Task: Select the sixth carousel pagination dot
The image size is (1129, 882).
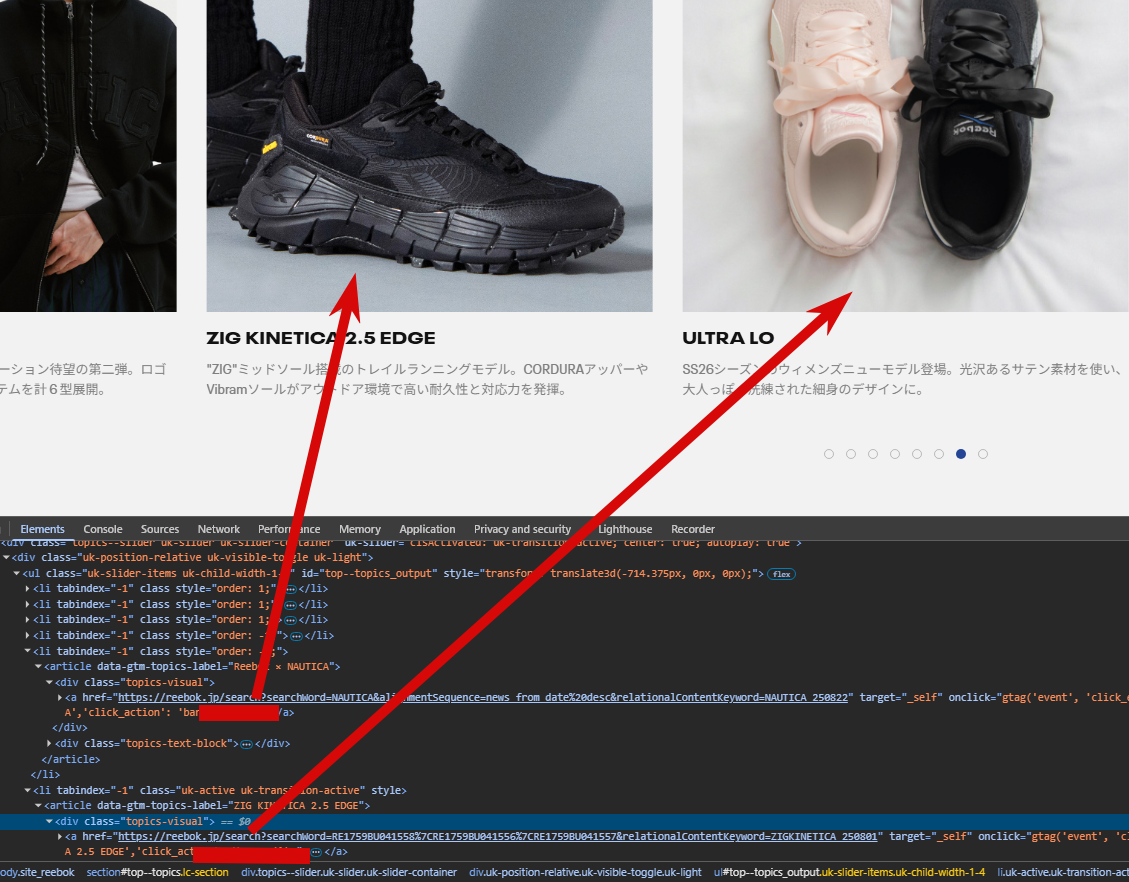Action: click(939, 454)
